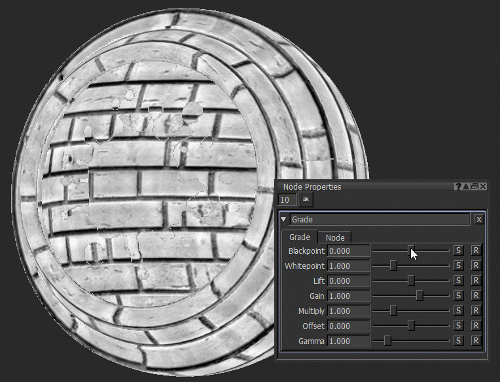
Task: Click the Lift value input field
Action: [x=349, y=281]
